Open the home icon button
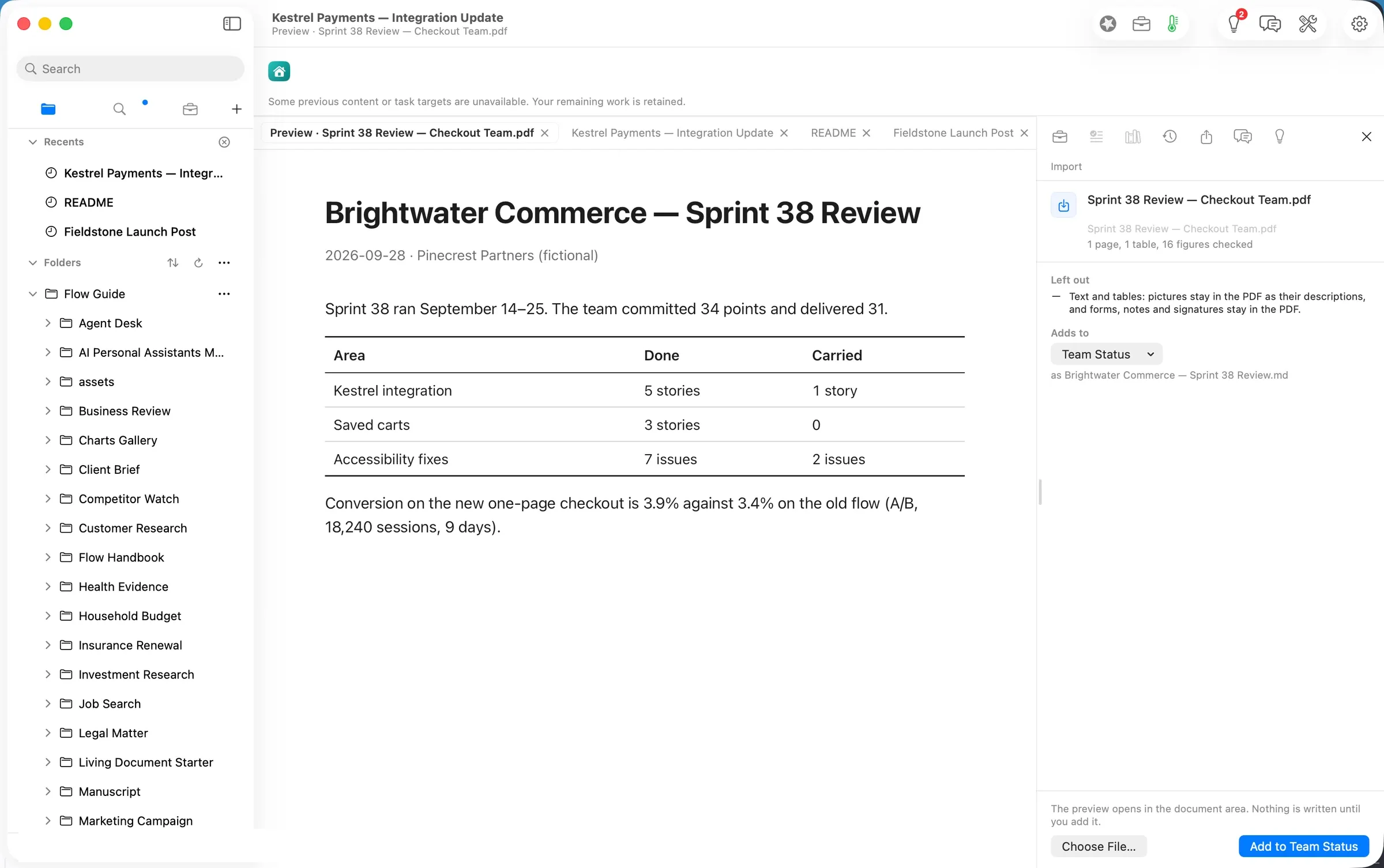Viewport: 1384px width, 868px height. [279, 71]
